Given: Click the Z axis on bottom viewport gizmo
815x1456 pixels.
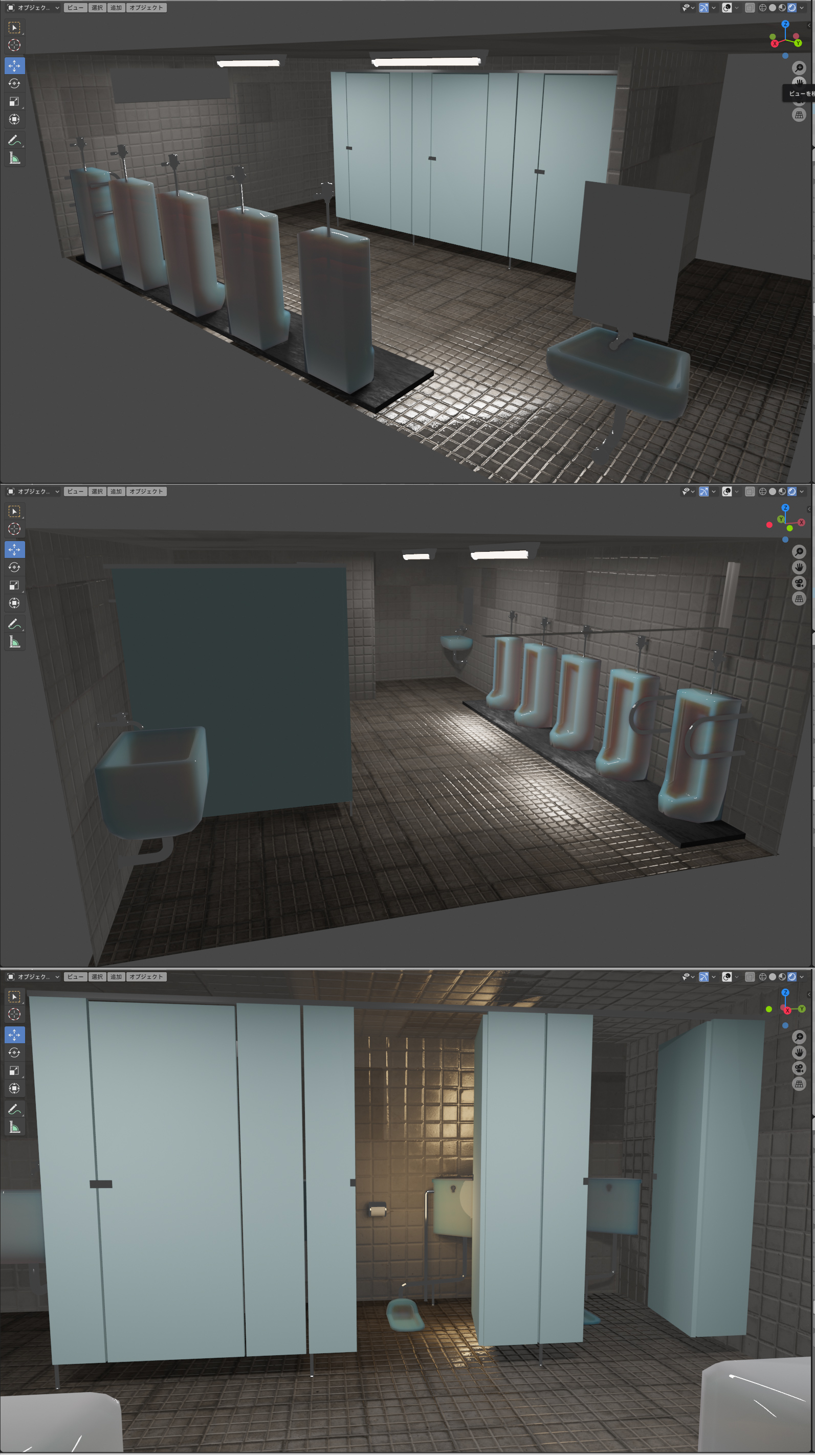Looking at the screenshot, I should pyautogui.click(x=785, y=993).
